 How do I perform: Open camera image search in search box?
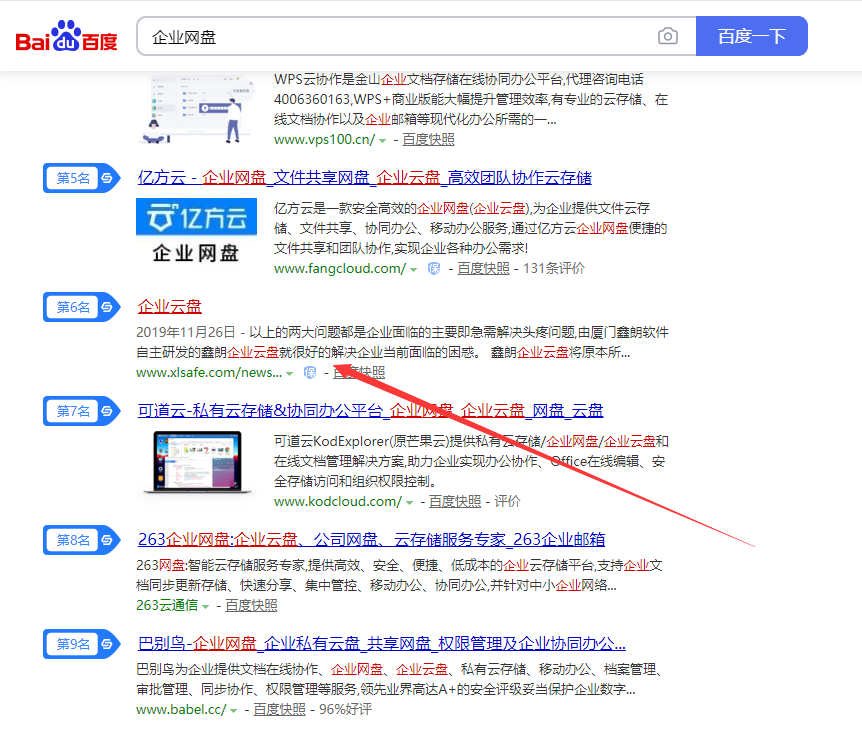[x=667, y=36]
